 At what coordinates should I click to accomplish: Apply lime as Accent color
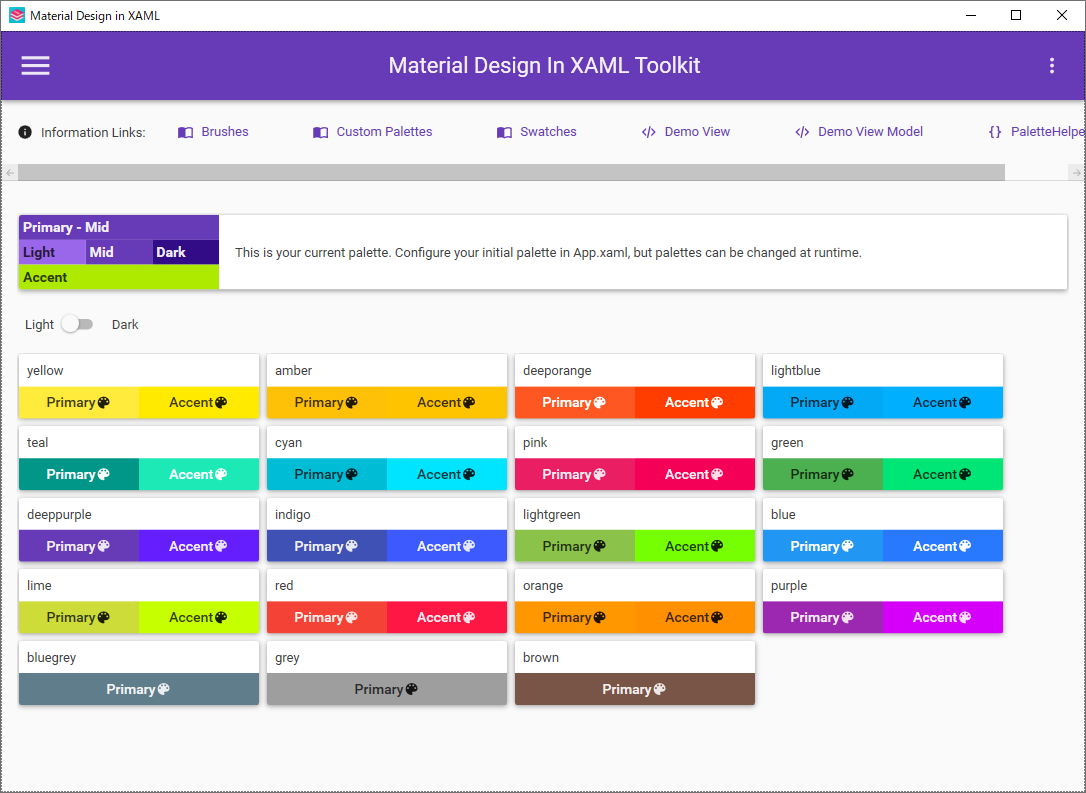199,617
